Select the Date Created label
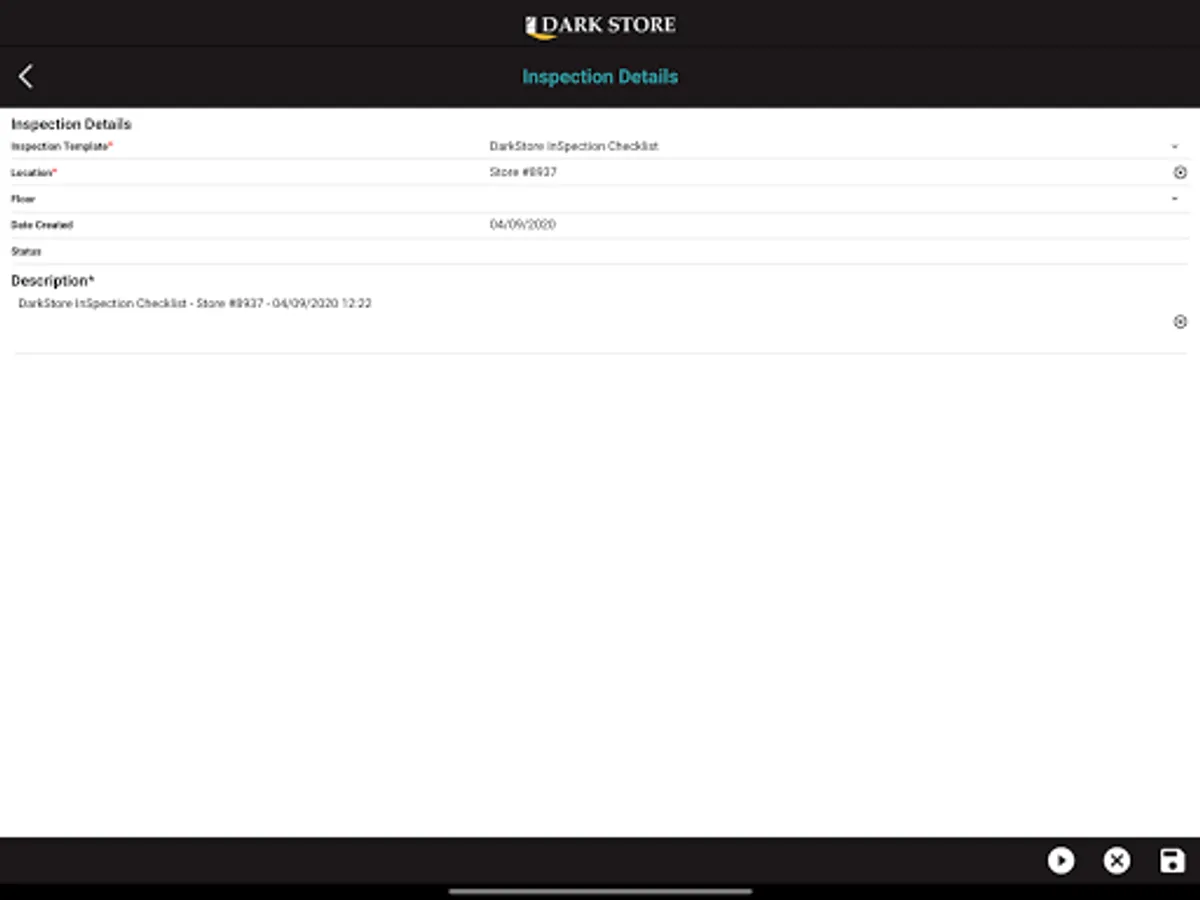Image resolution: width=1200 pixels, height=900 pixels. 42,225
